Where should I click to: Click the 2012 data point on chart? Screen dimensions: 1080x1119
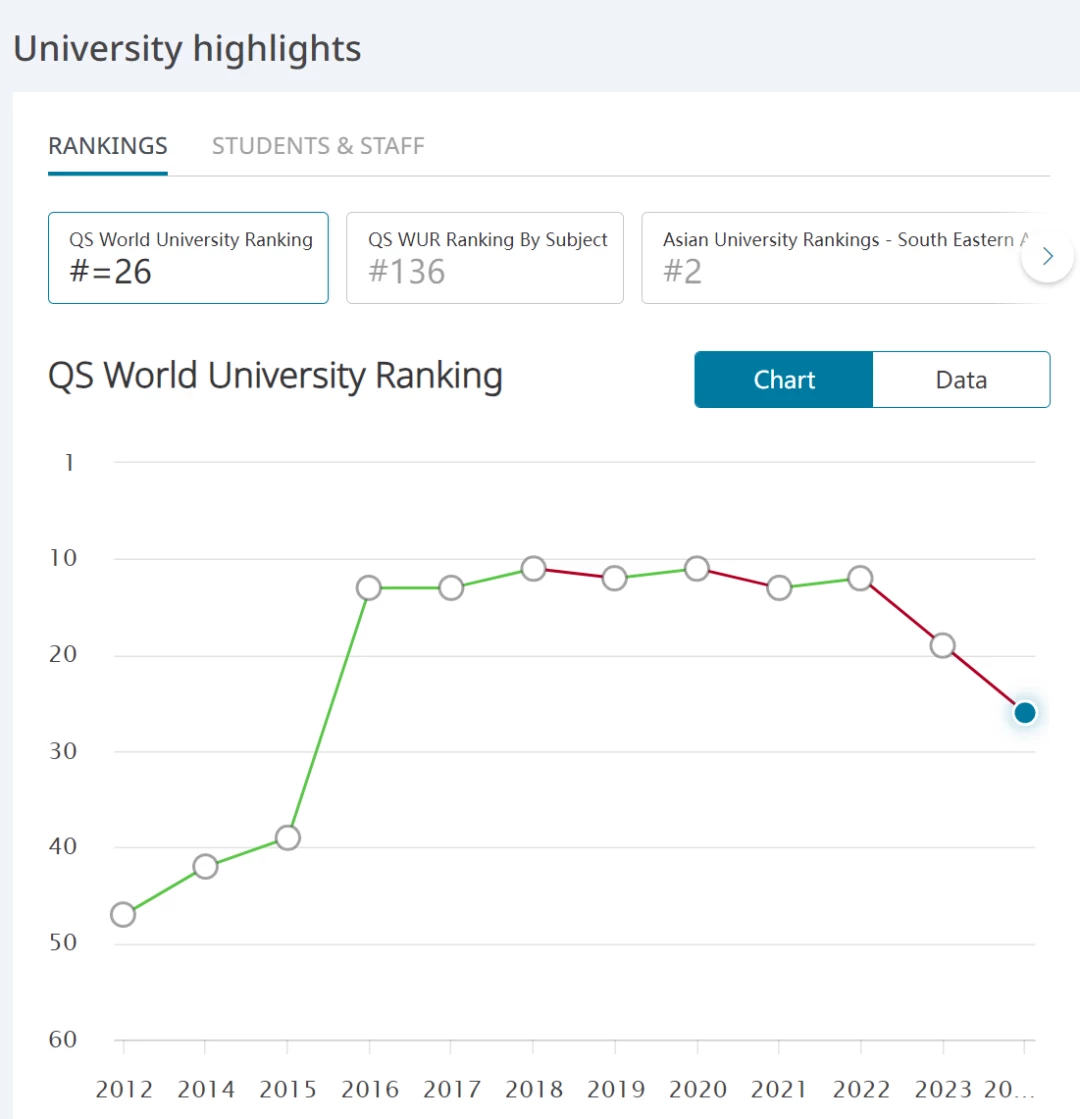[x=123, y=914]
